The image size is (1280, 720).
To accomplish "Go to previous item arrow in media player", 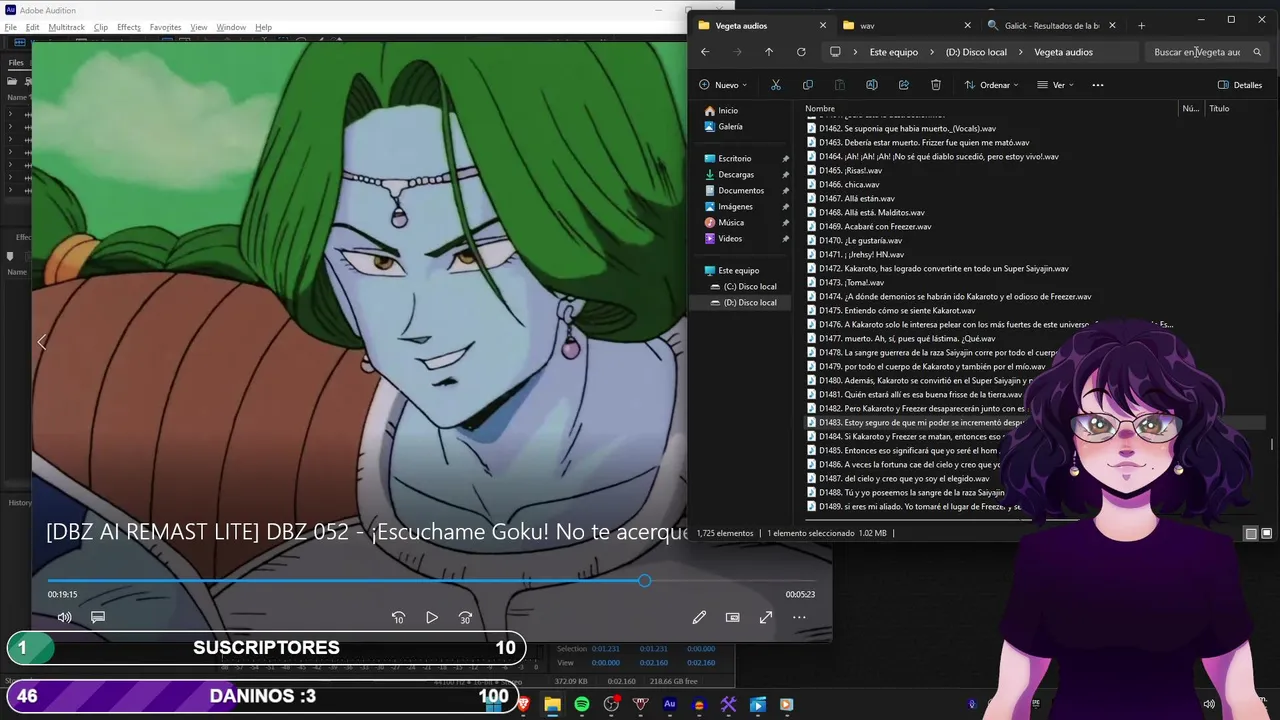I will pyautogui.click(x=41, y=342).
